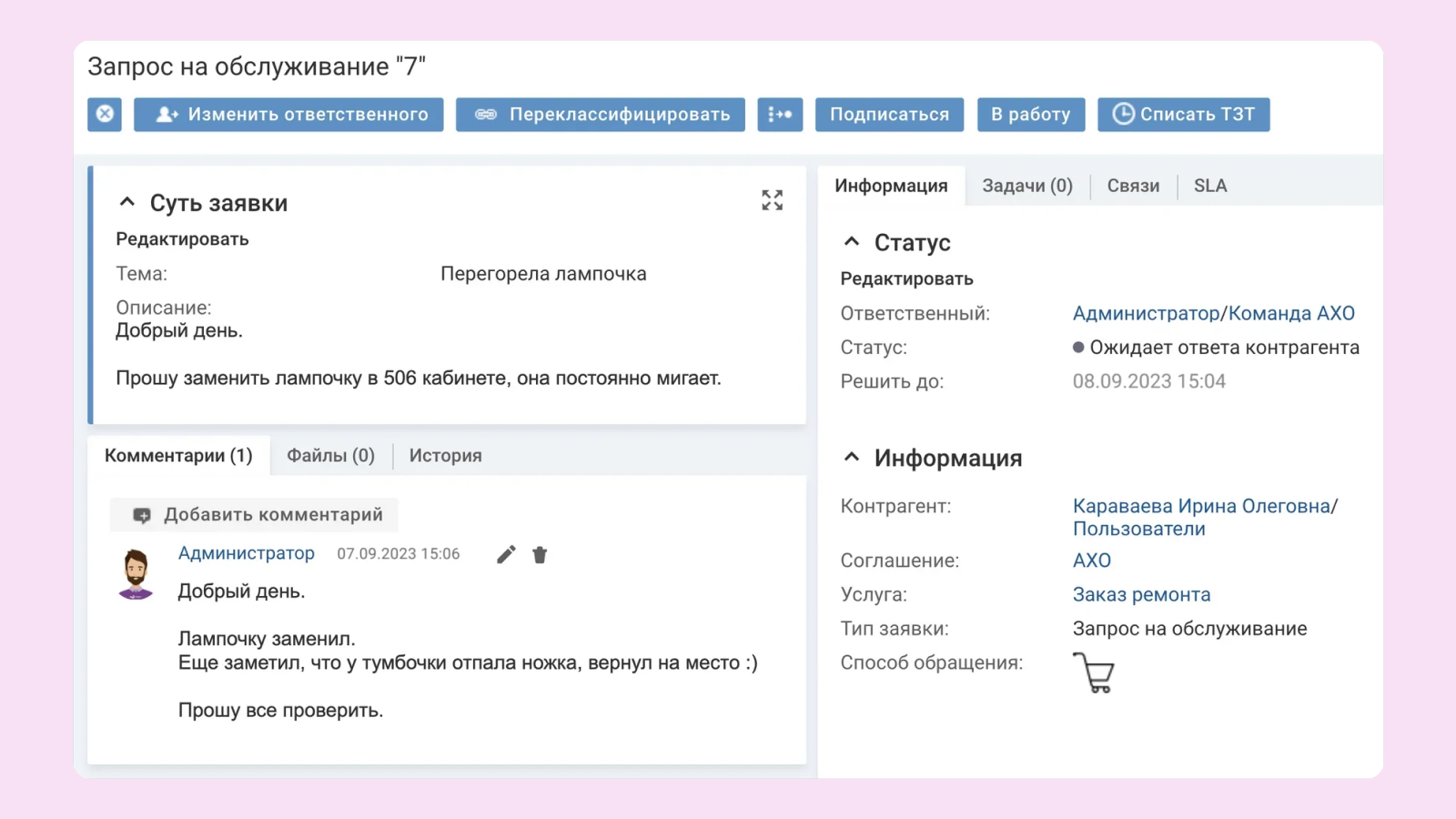Click the В работу button
Image resolution: width=1456 pixels, height=819 pixels.
point(1031,114)
